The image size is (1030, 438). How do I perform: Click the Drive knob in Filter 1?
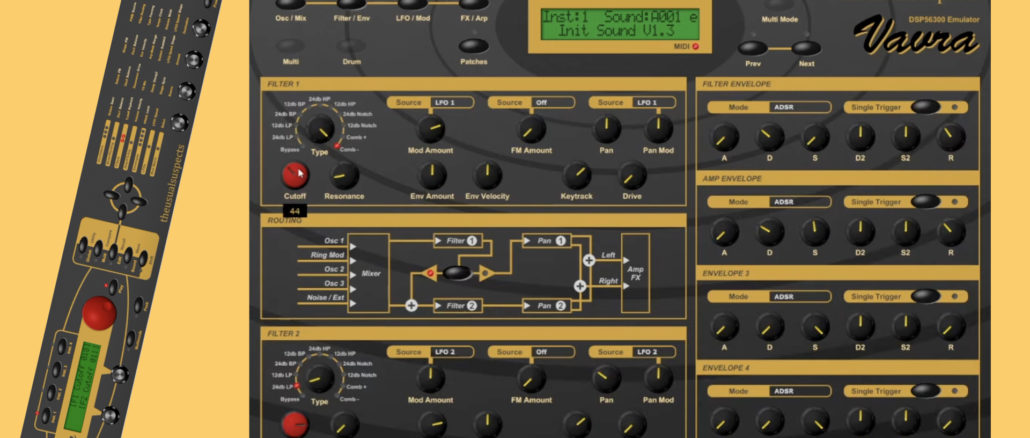pos(632,175)
